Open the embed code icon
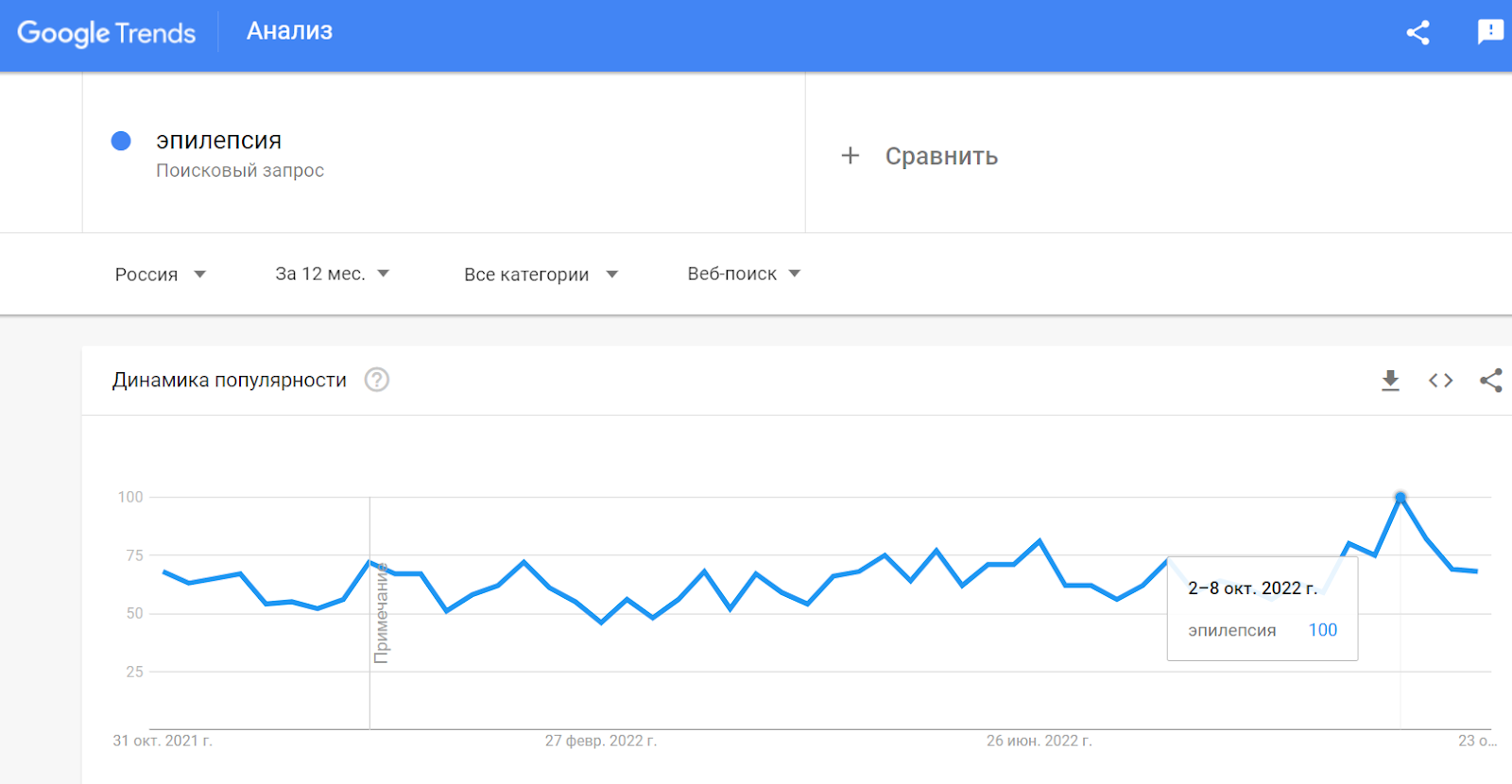Screen dimensions: 1512x784 (x=1440, y=381)
